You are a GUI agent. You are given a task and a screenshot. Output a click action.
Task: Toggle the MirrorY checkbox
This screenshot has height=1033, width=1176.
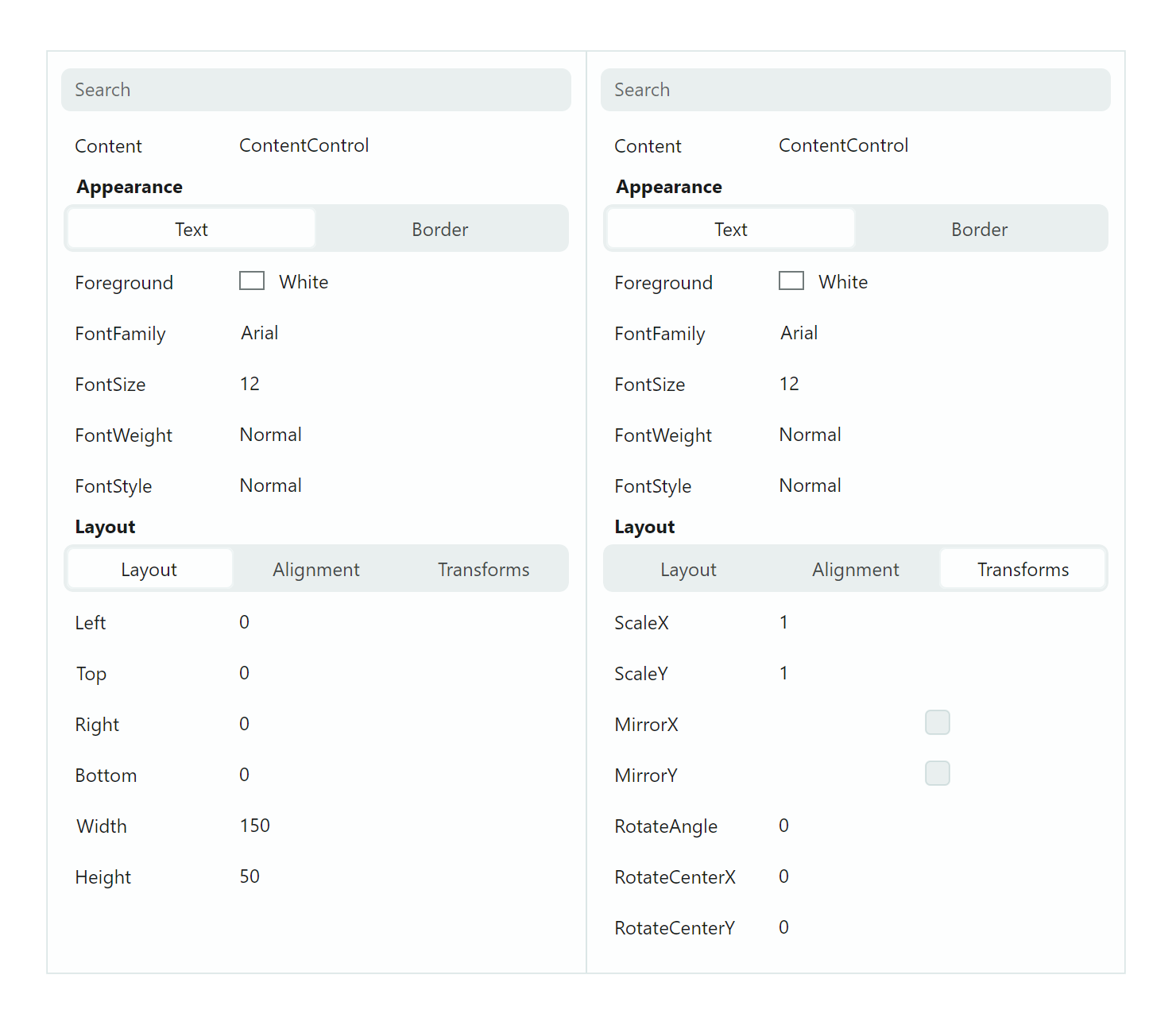937,773
